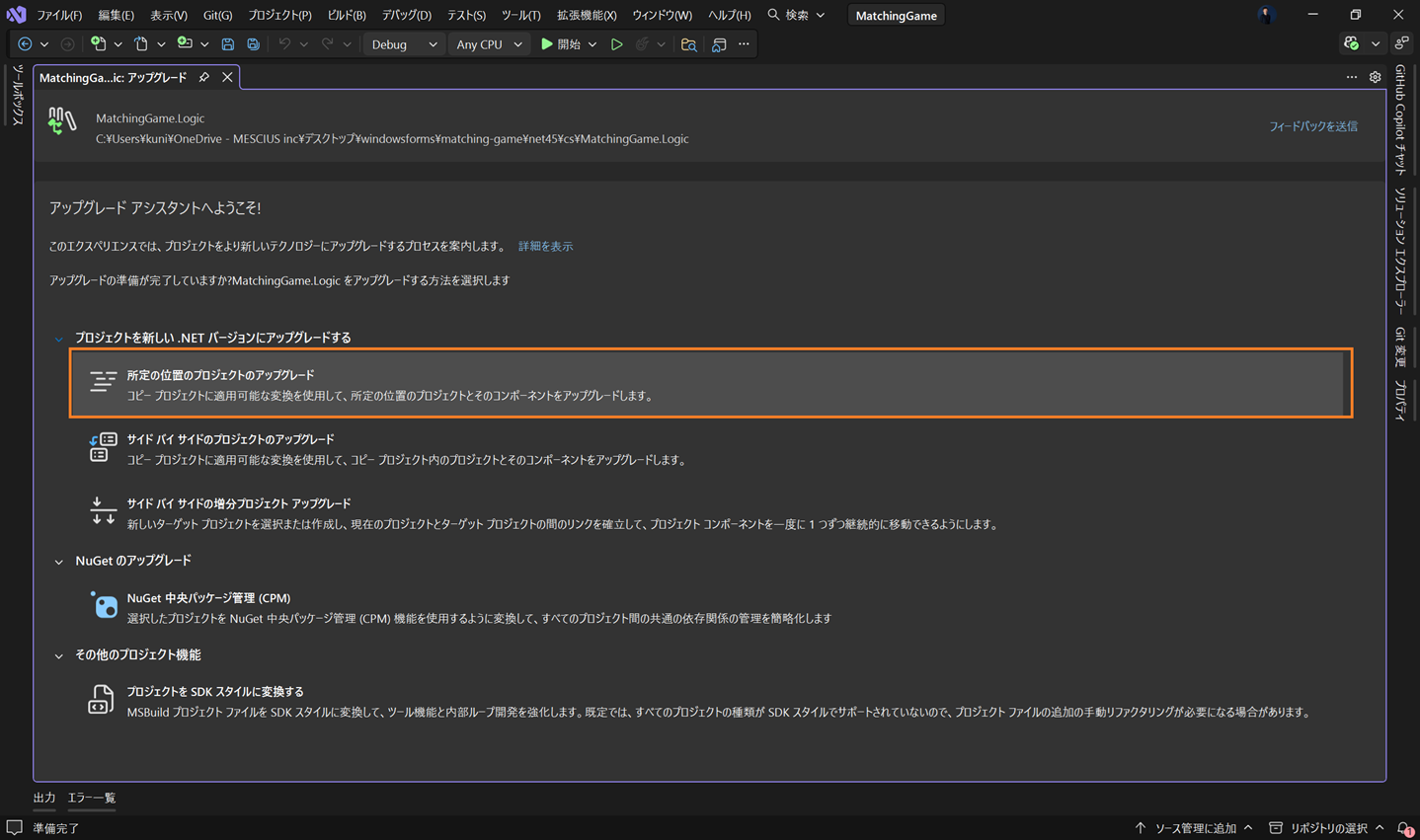The height and width of the screenshot is (840, 1420).
Task: Switch to the エラー一覧 tab
Action: click(x=91, y=798)
